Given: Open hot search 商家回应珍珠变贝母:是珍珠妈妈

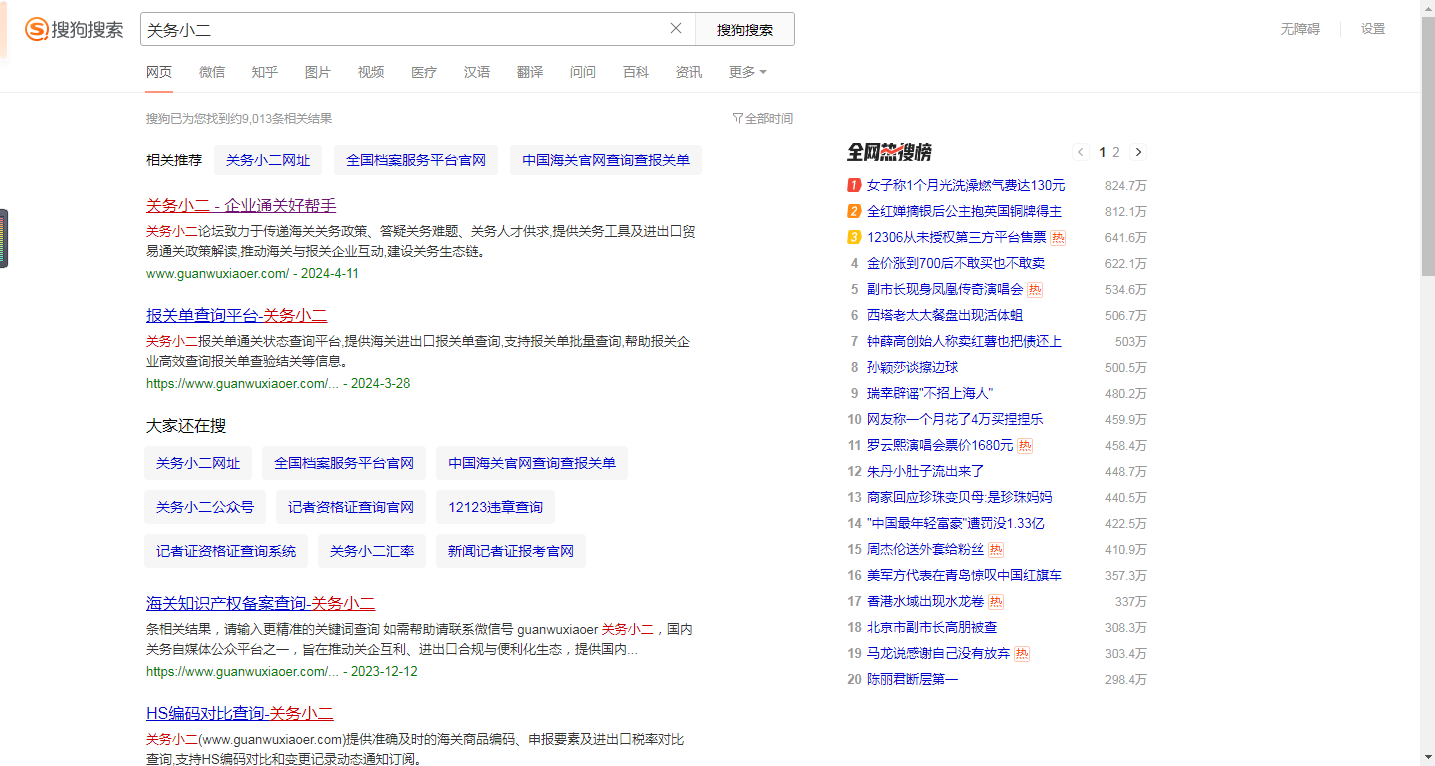Looking at the screenshot, I should [959, 497].
